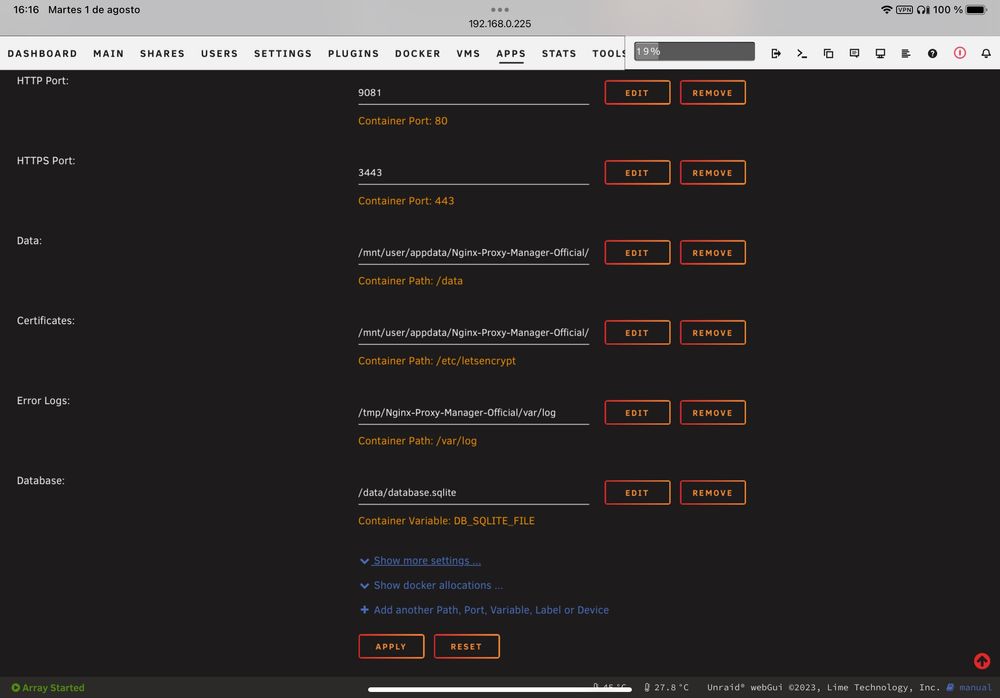
Task: Click the help question mark icon
Action: click(x=934, y=52)
